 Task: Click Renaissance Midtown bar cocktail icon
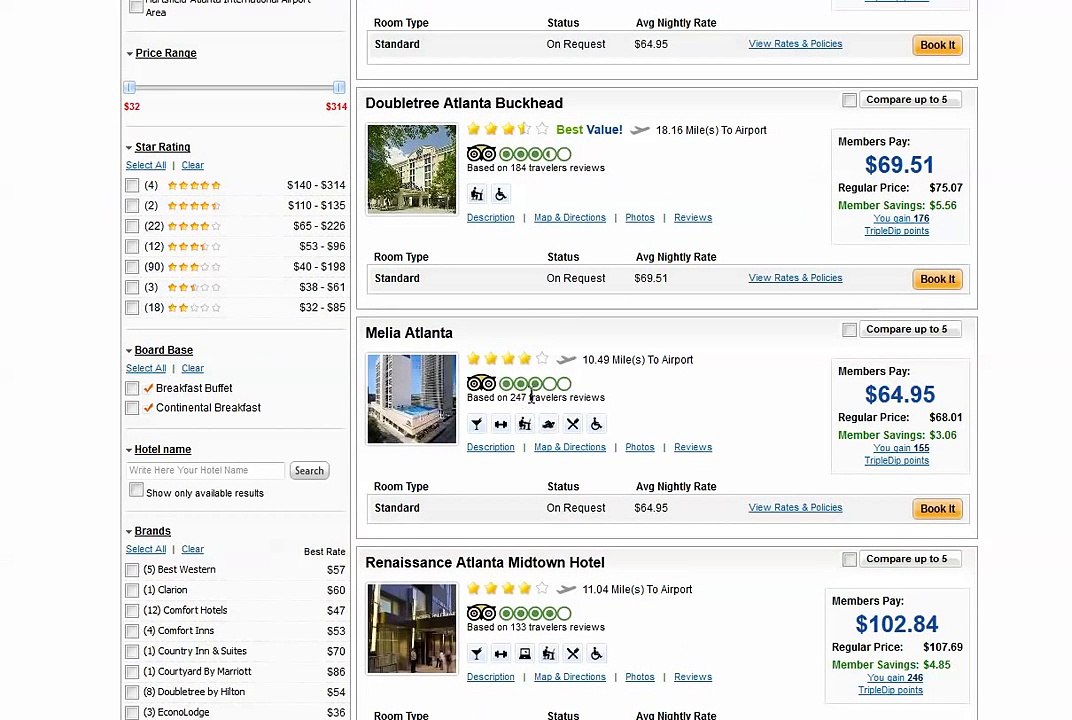pos(477,654)
